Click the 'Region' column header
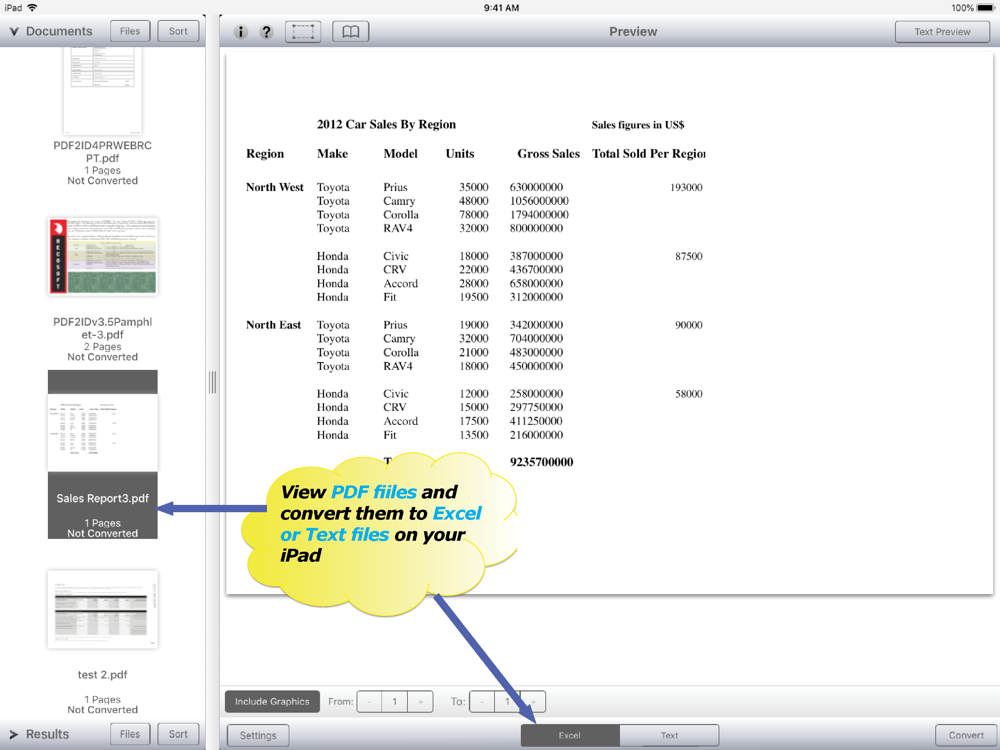This screenshot has width=1000, height=750. click(x=265, y=154)
